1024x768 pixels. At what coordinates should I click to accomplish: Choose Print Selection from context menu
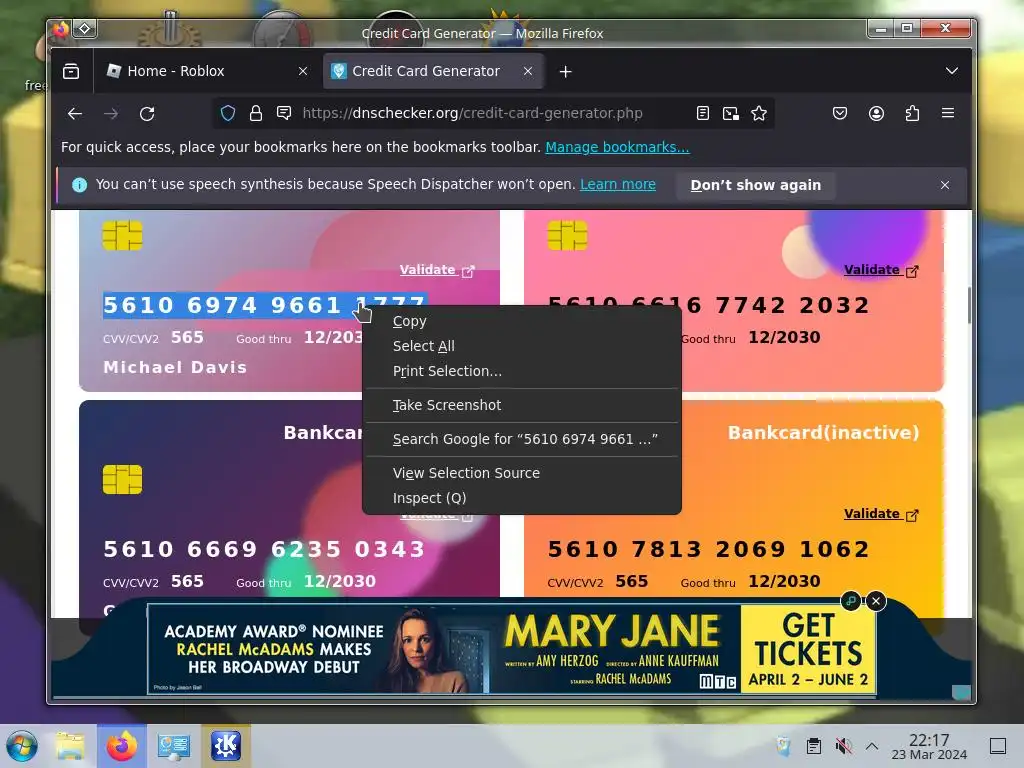pos(521,371)
